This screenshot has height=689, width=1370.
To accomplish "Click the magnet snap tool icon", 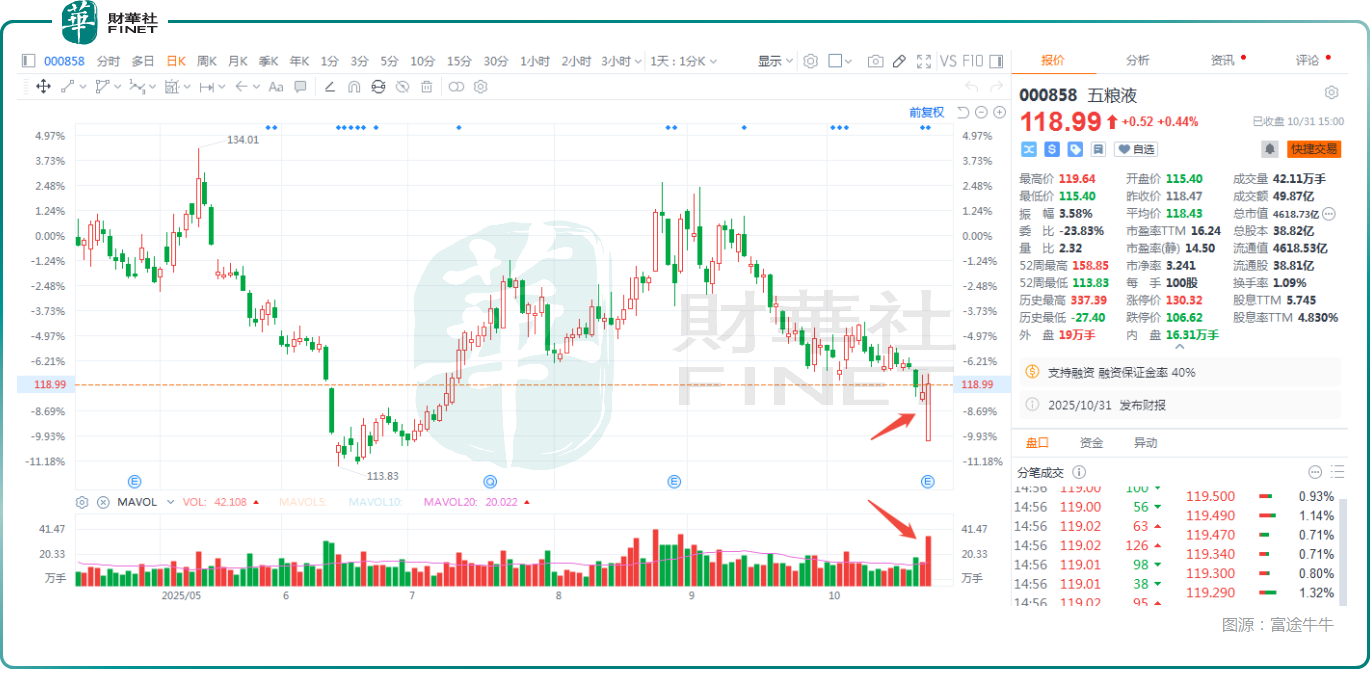I will (x=353, y=87).
